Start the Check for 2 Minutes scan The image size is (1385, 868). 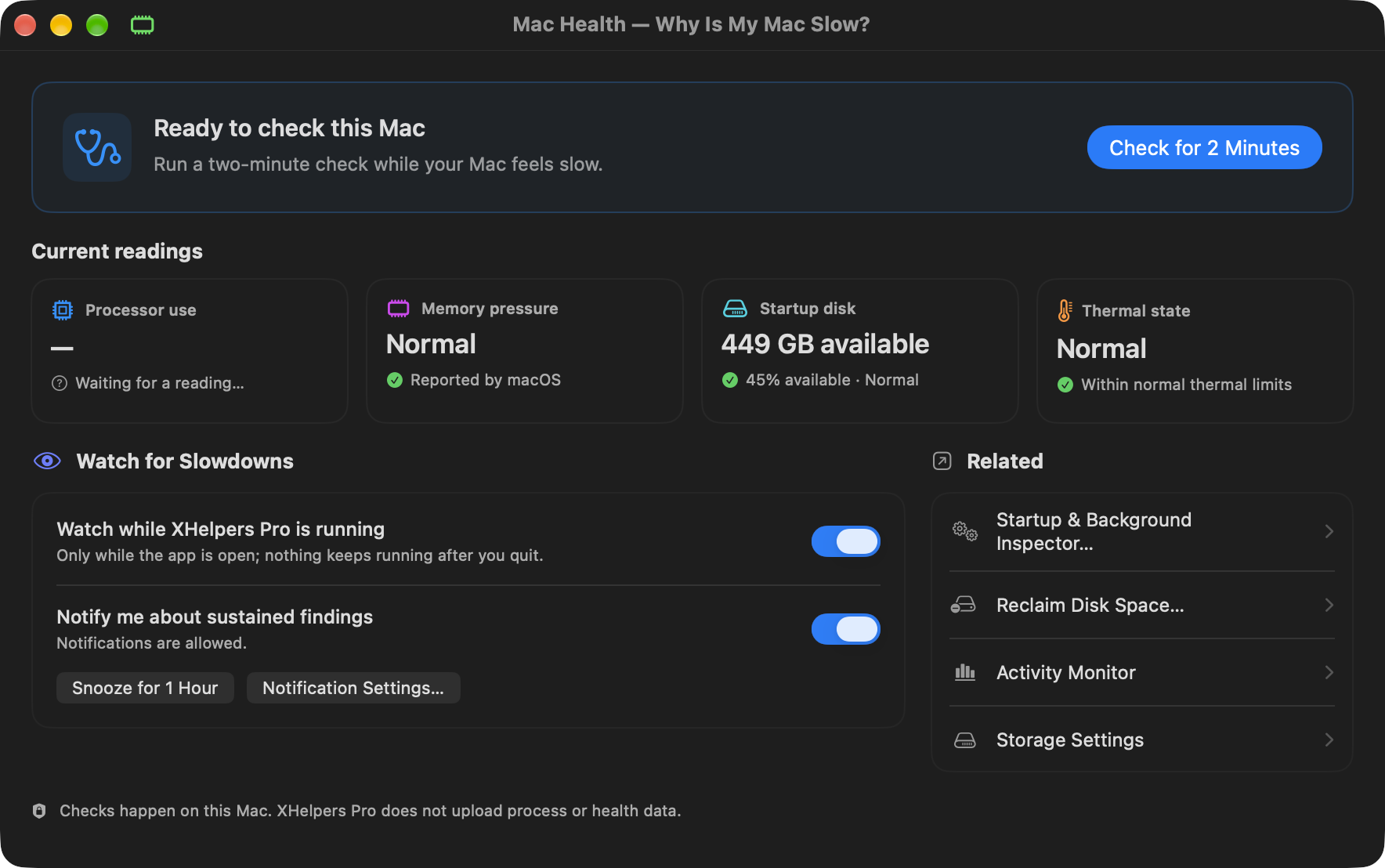point(1204,147)
